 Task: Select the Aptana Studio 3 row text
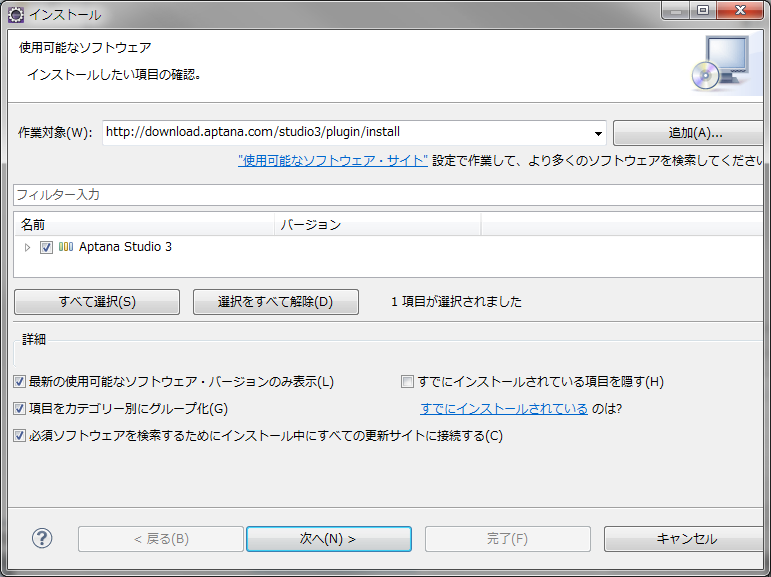tap(125, 247)
